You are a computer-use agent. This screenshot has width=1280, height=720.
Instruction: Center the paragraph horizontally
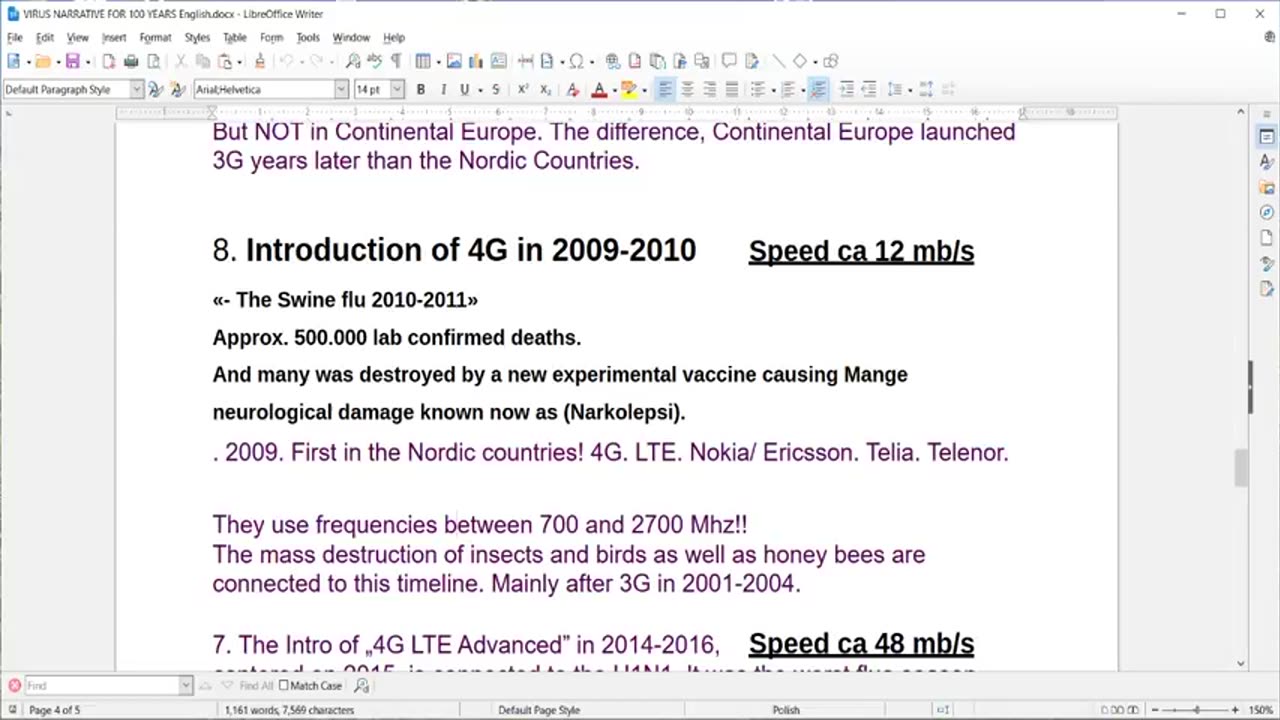pyautogui.click(x=687, y=89)
